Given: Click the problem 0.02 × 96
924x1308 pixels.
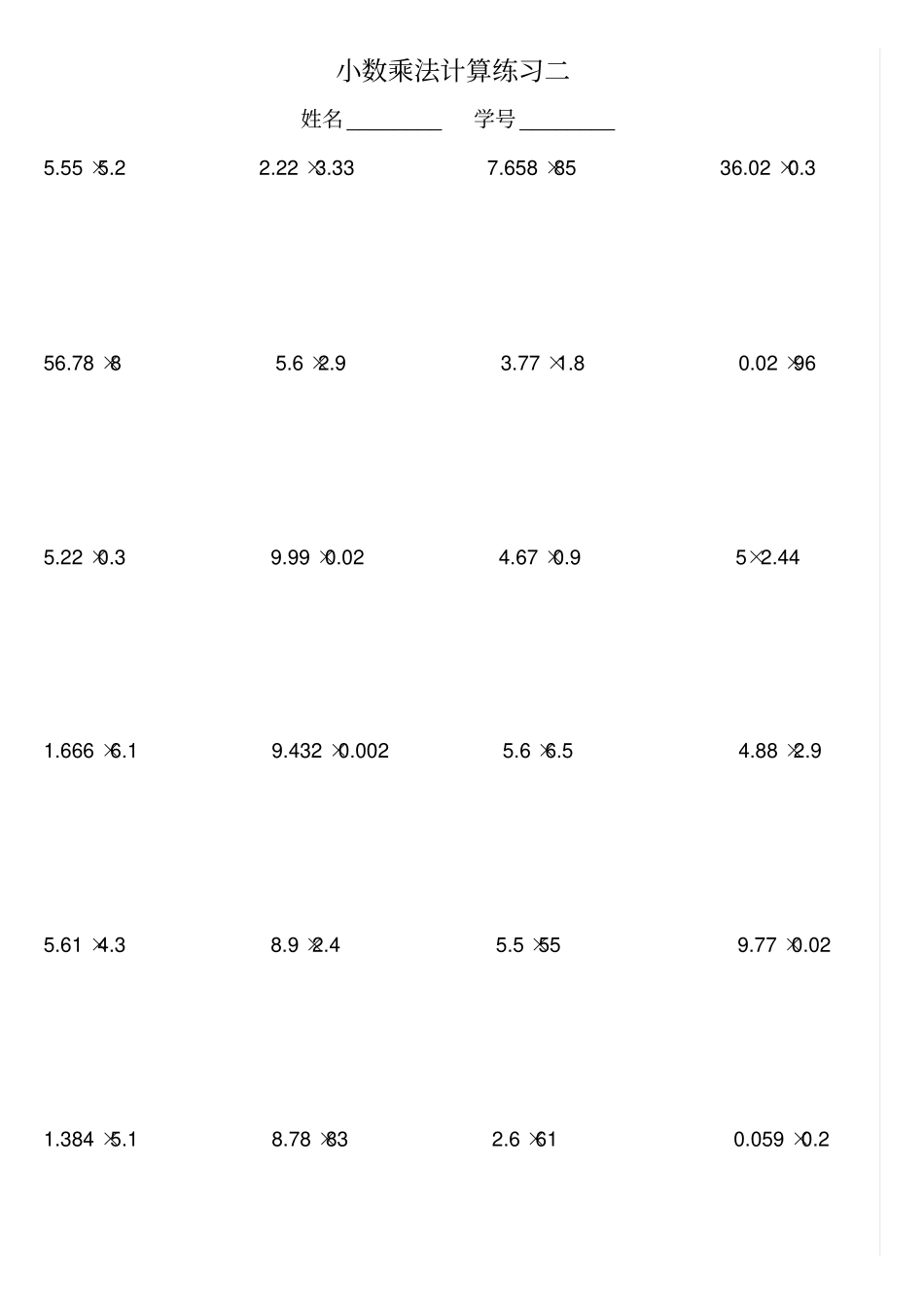Looking at the screenshot, I should (776, 364).
